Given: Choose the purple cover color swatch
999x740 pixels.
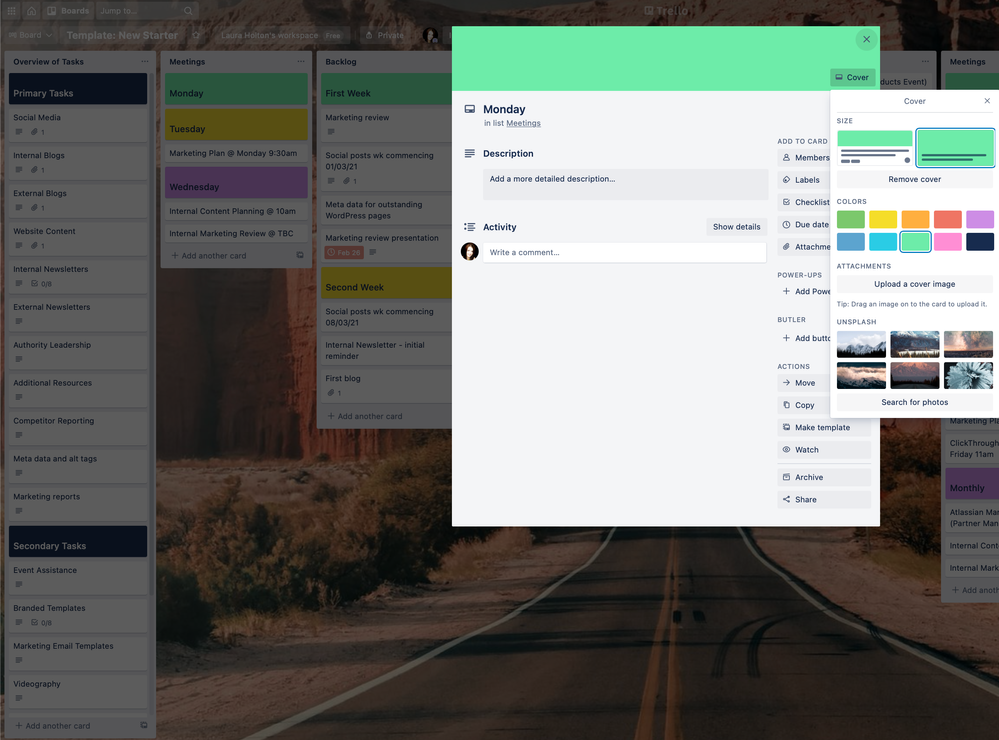Looking at the screenshot, I should click(980, 219).
